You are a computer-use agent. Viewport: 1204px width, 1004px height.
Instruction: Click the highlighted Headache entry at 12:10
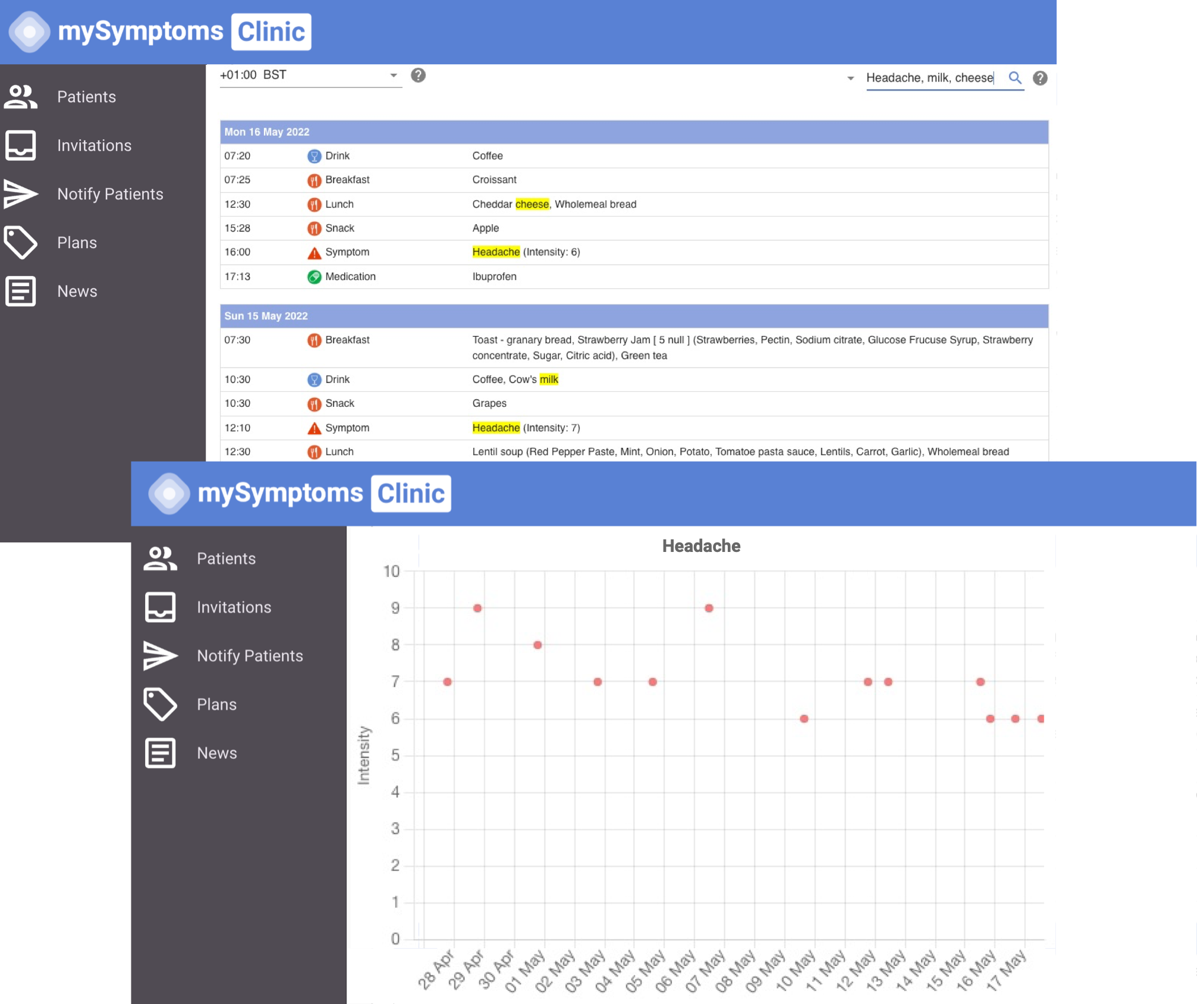tap(496, 428)
